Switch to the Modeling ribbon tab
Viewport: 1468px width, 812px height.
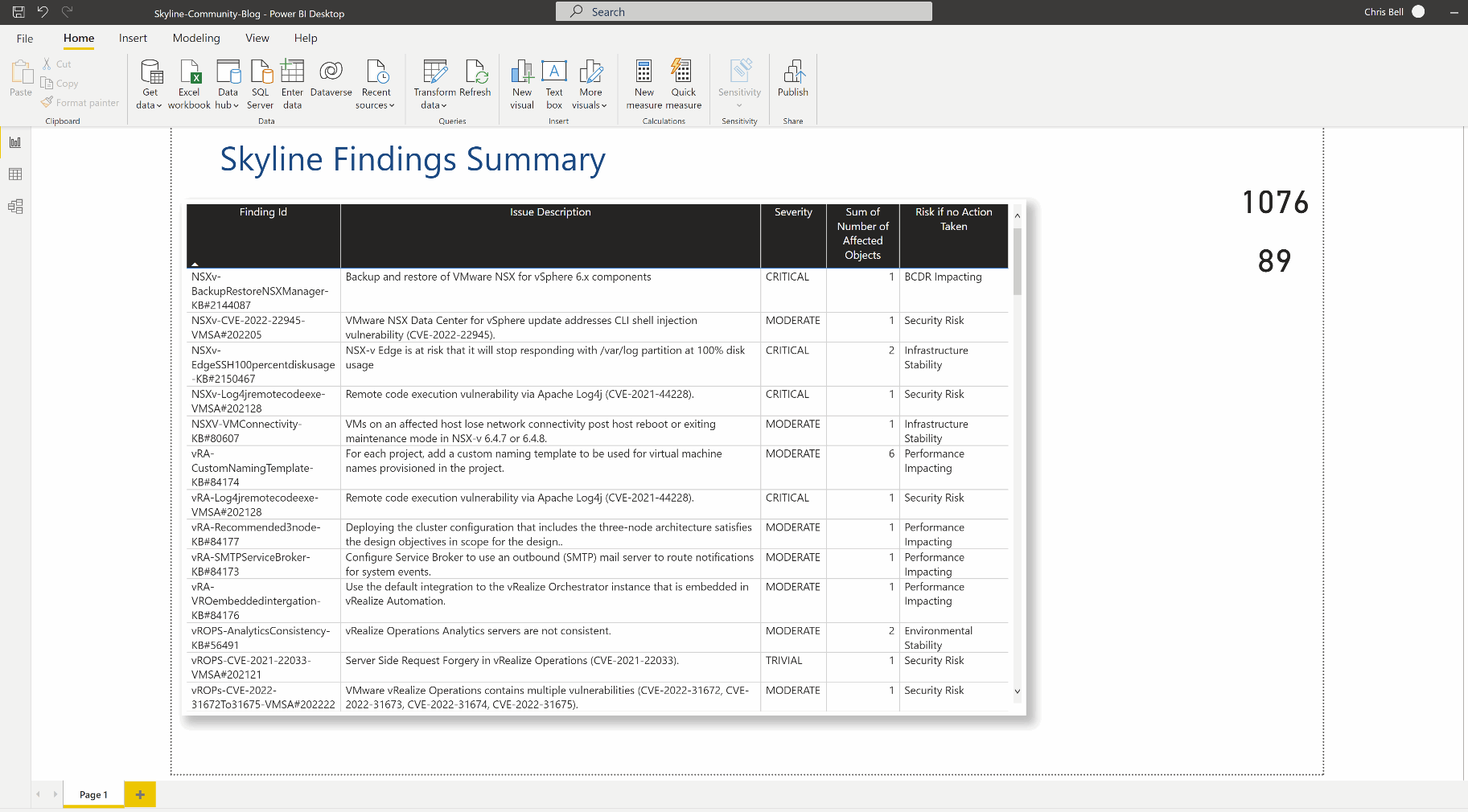(x=195, y=38)
